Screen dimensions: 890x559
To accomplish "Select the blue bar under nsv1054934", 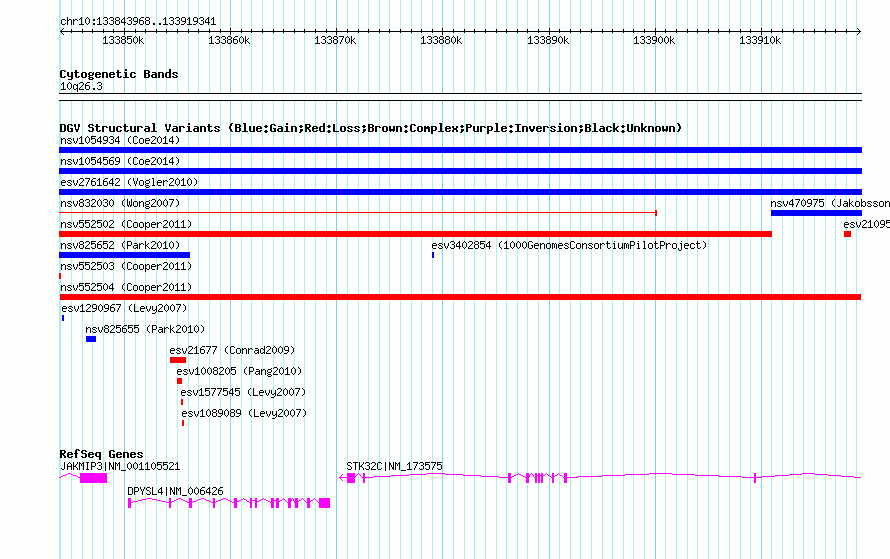I will tap(460, 150).
